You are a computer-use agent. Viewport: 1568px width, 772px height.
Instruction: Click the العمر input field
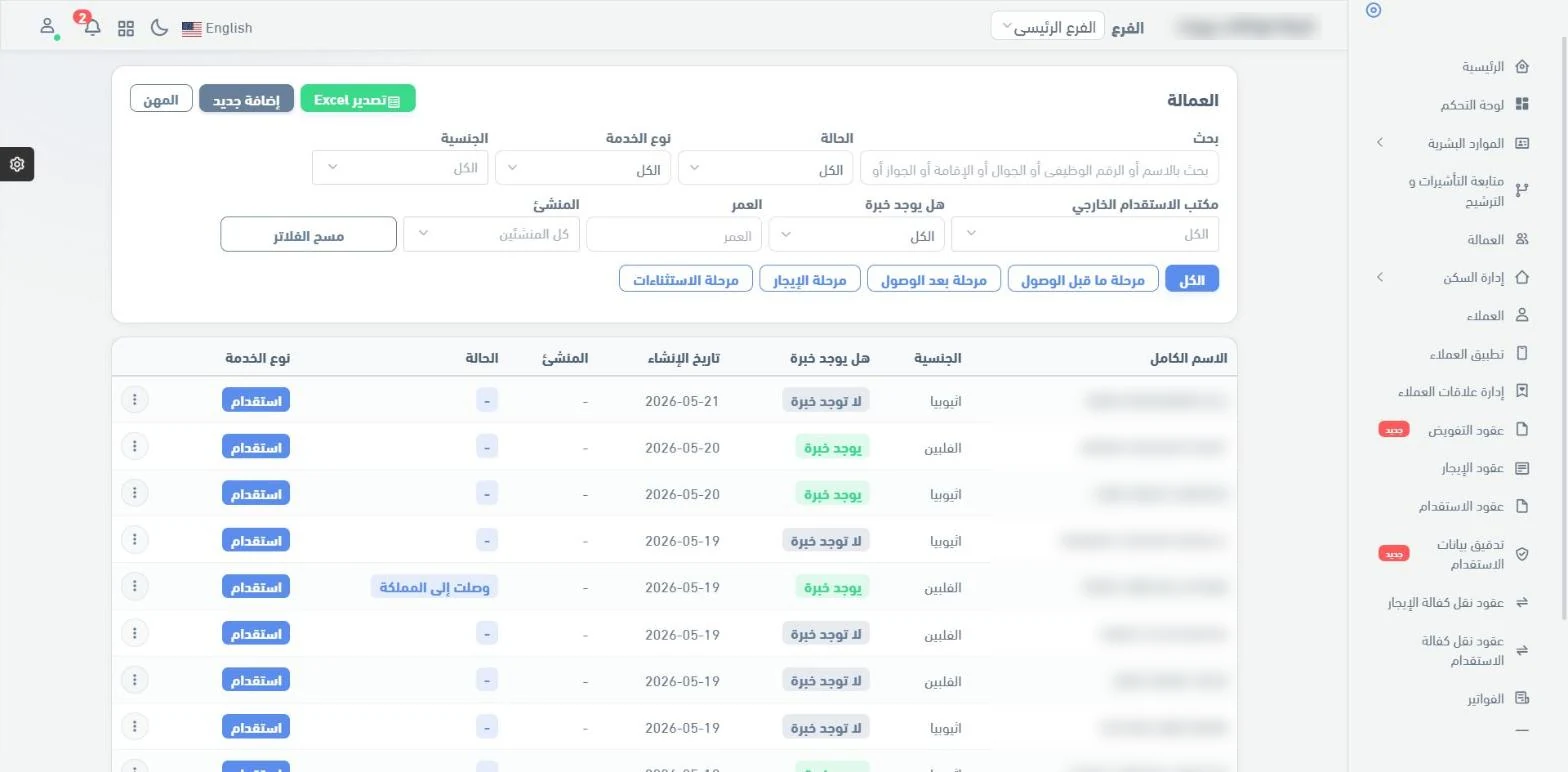point(674,234)
